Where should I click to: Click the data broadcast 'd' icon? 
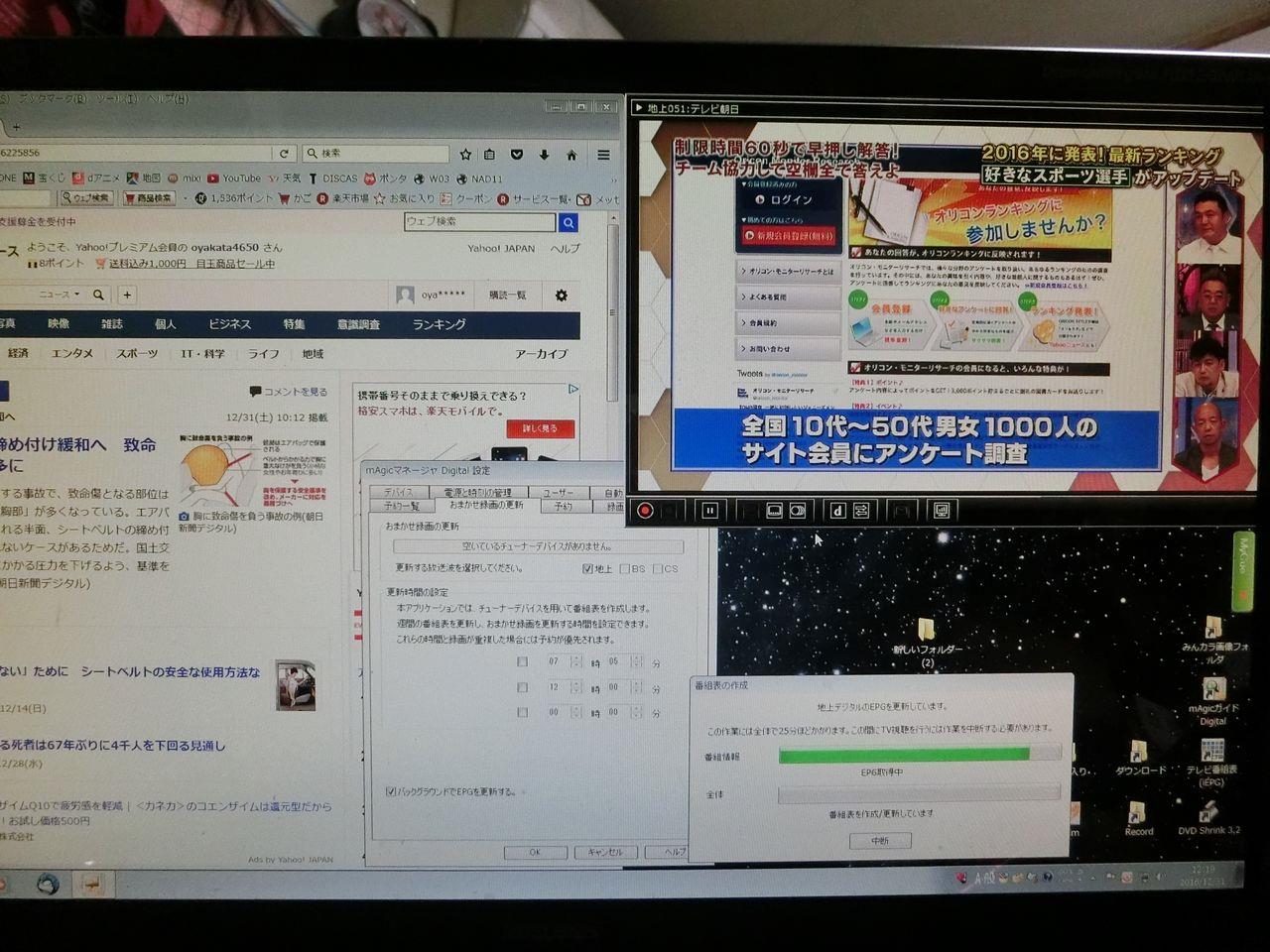837,510
